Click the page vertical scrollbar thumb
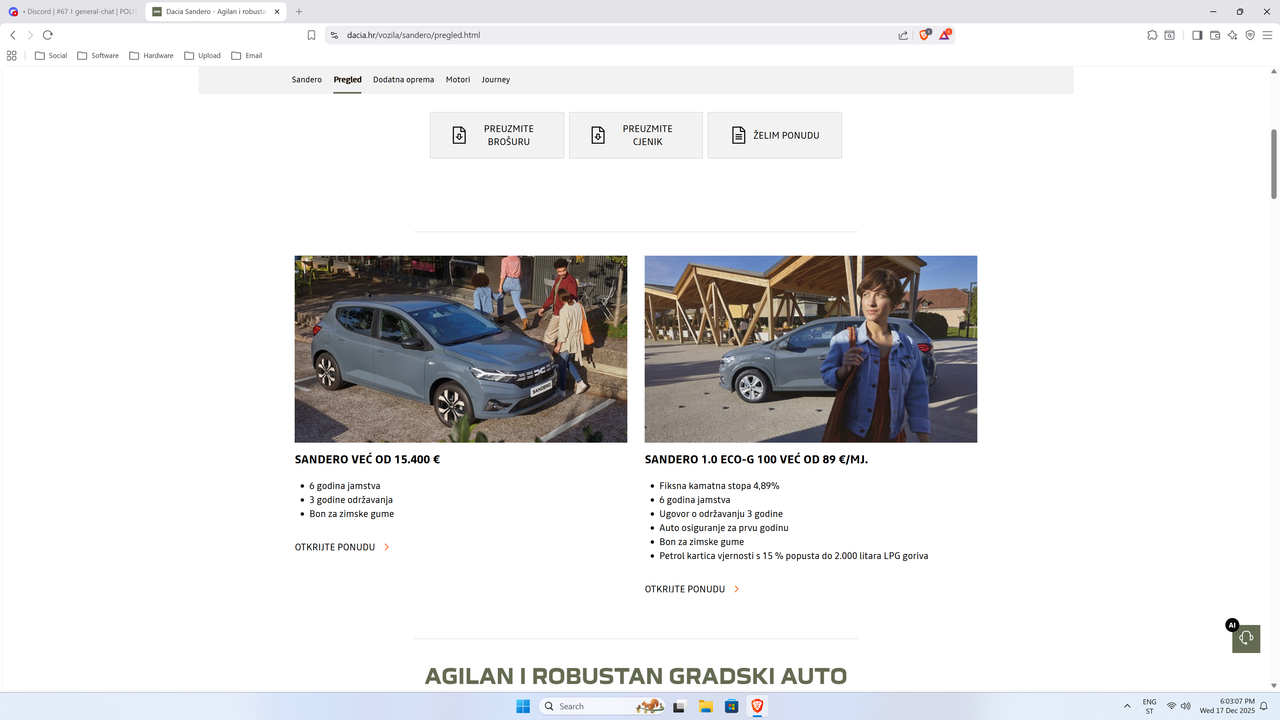The image size is (1280, 720). click(x=1274, y=164)
